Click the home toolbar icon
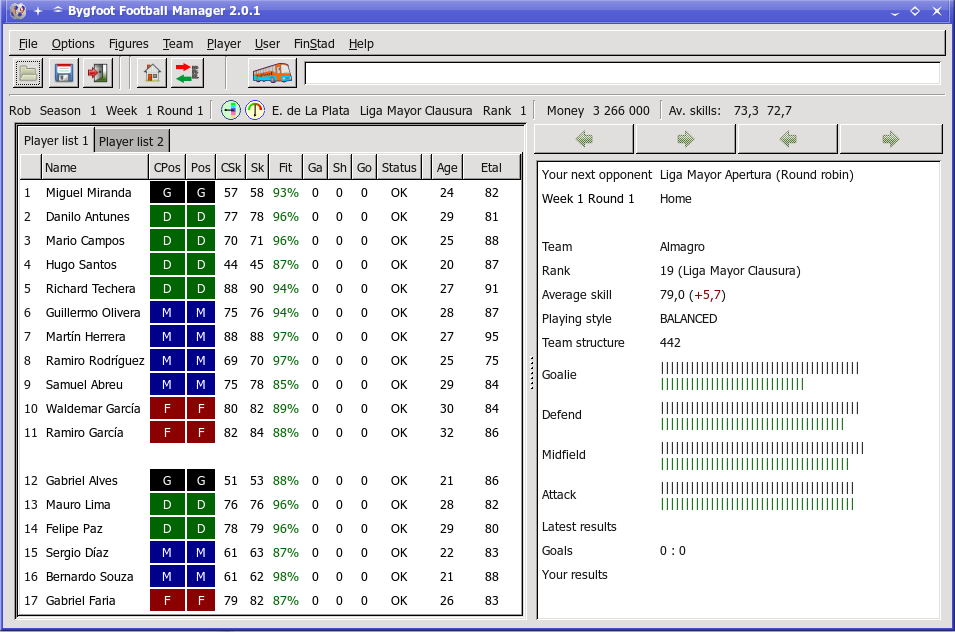 (x=152, y=74)
